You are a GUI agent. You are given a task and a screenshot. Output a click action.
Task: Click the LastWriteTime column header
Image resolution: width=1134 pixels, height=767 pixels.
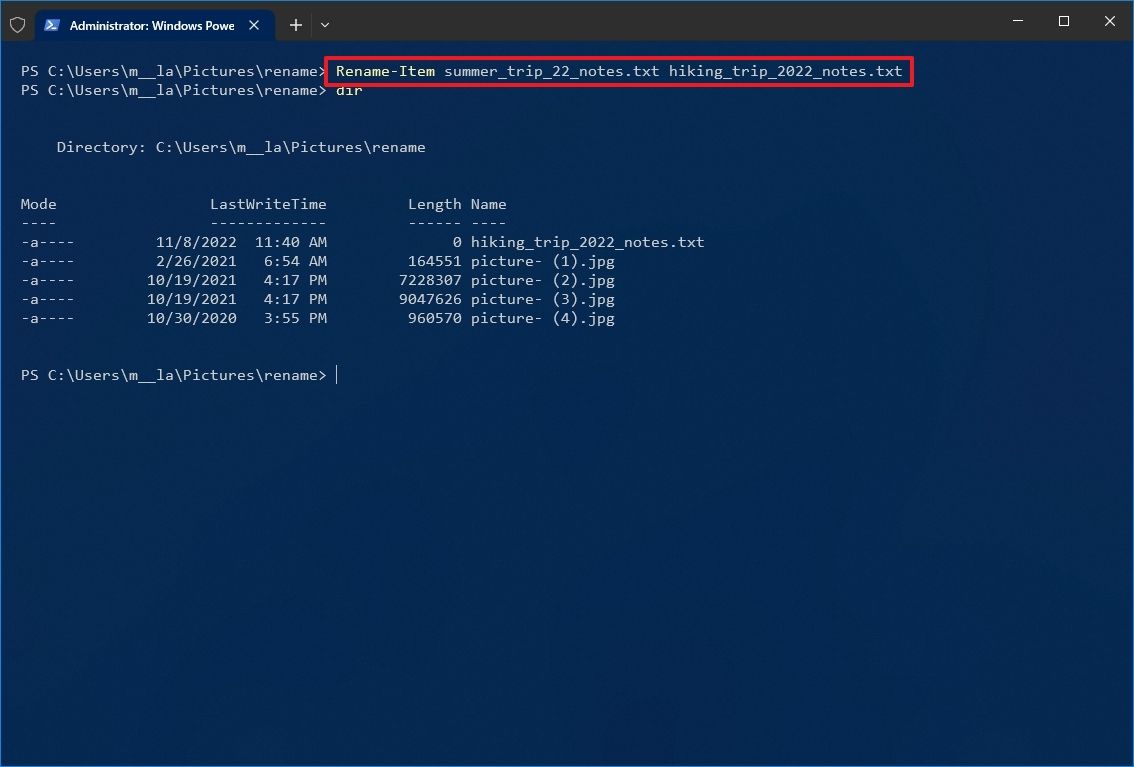(x=268, y=204)
